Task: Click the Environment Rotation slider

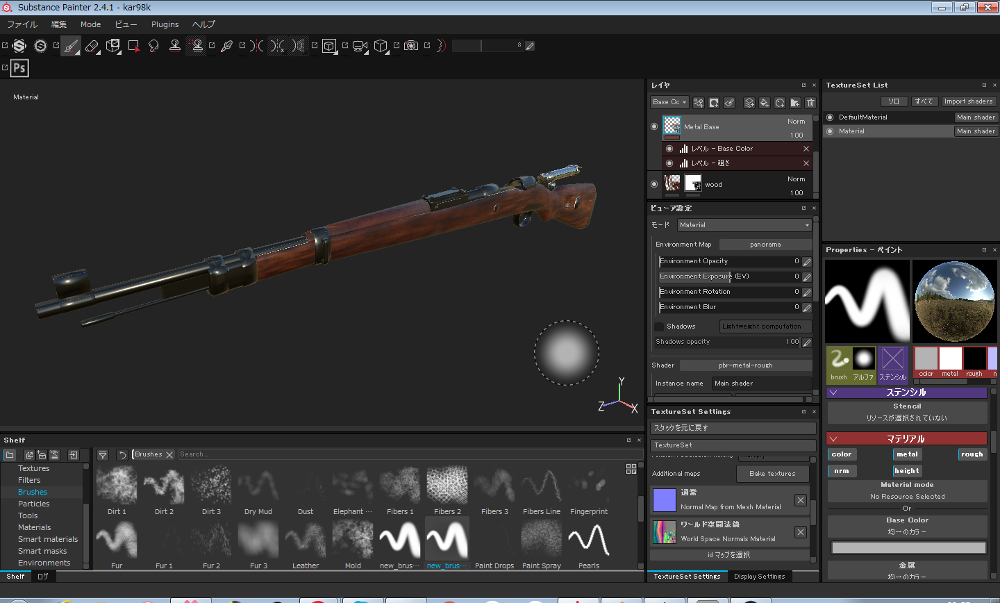Action: pyautogui.click(x=729, y=292)
